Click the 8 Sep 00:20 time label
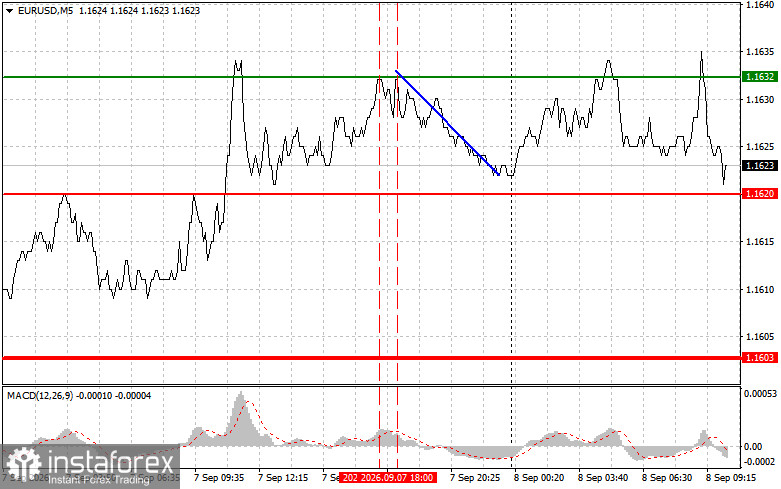Viewport: 781px width, 489px height. pyautogui.click(x=539, y=478)
